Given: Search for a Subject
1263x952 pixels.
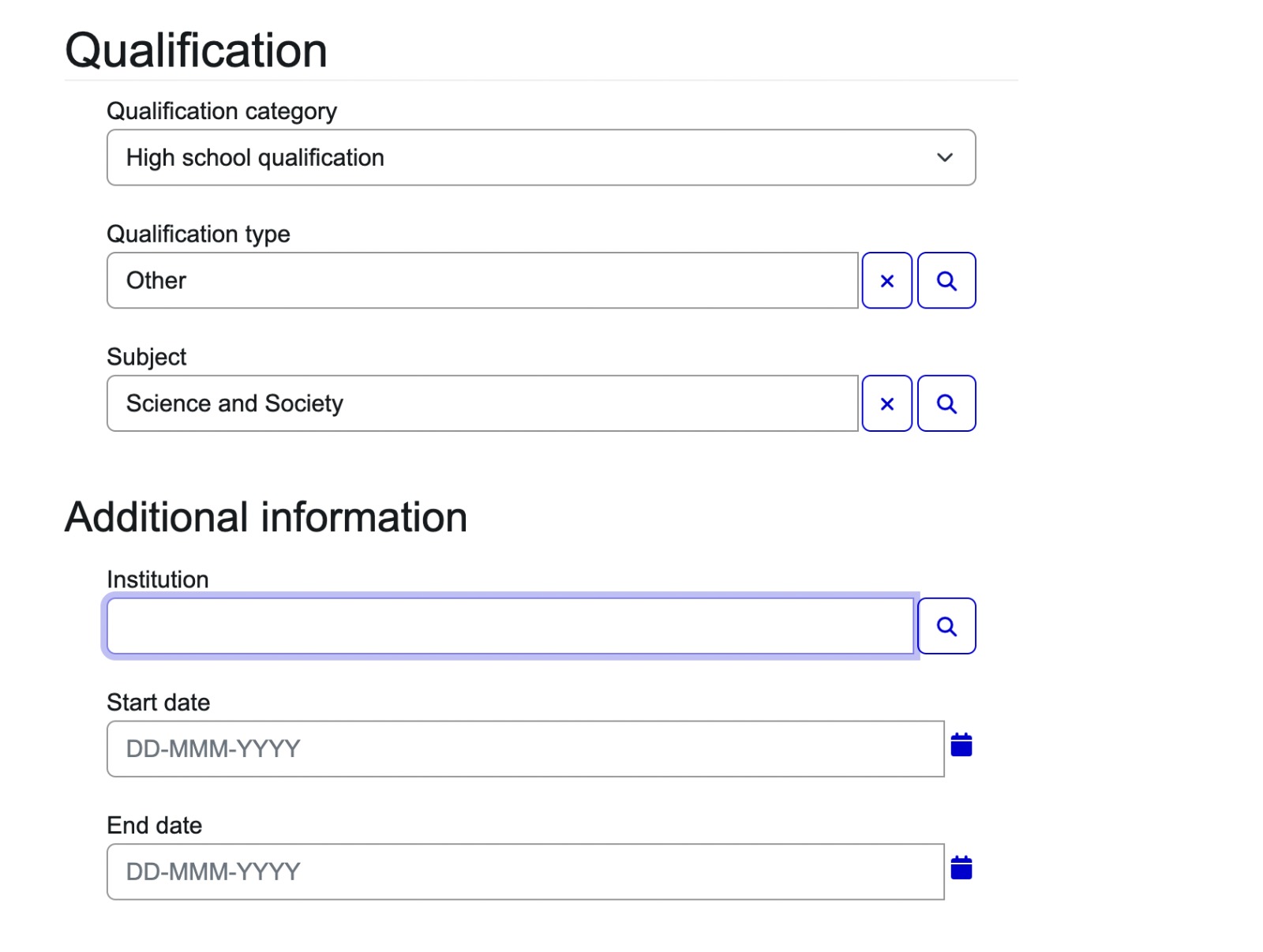Looking at the screenshot, I should (946, 404).
